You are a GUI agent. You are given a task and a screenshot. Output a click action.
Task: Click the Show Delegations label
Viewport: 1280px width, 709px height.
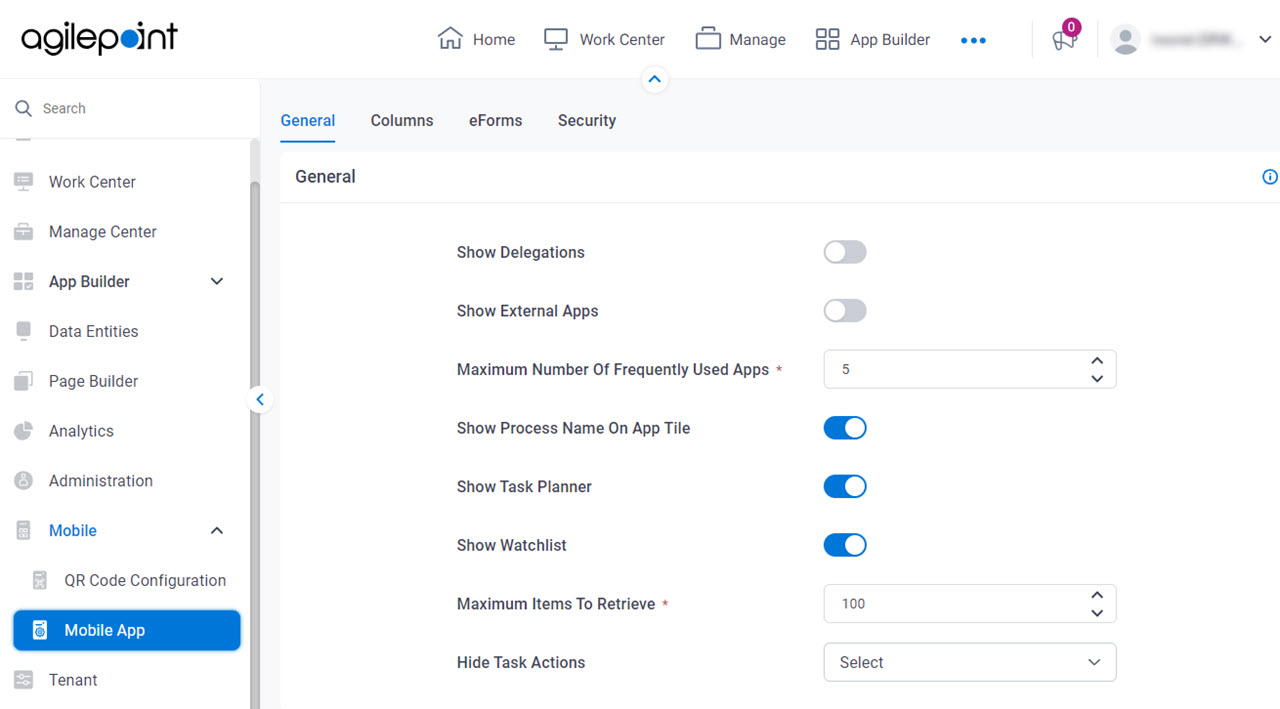(x=521, y=252)
